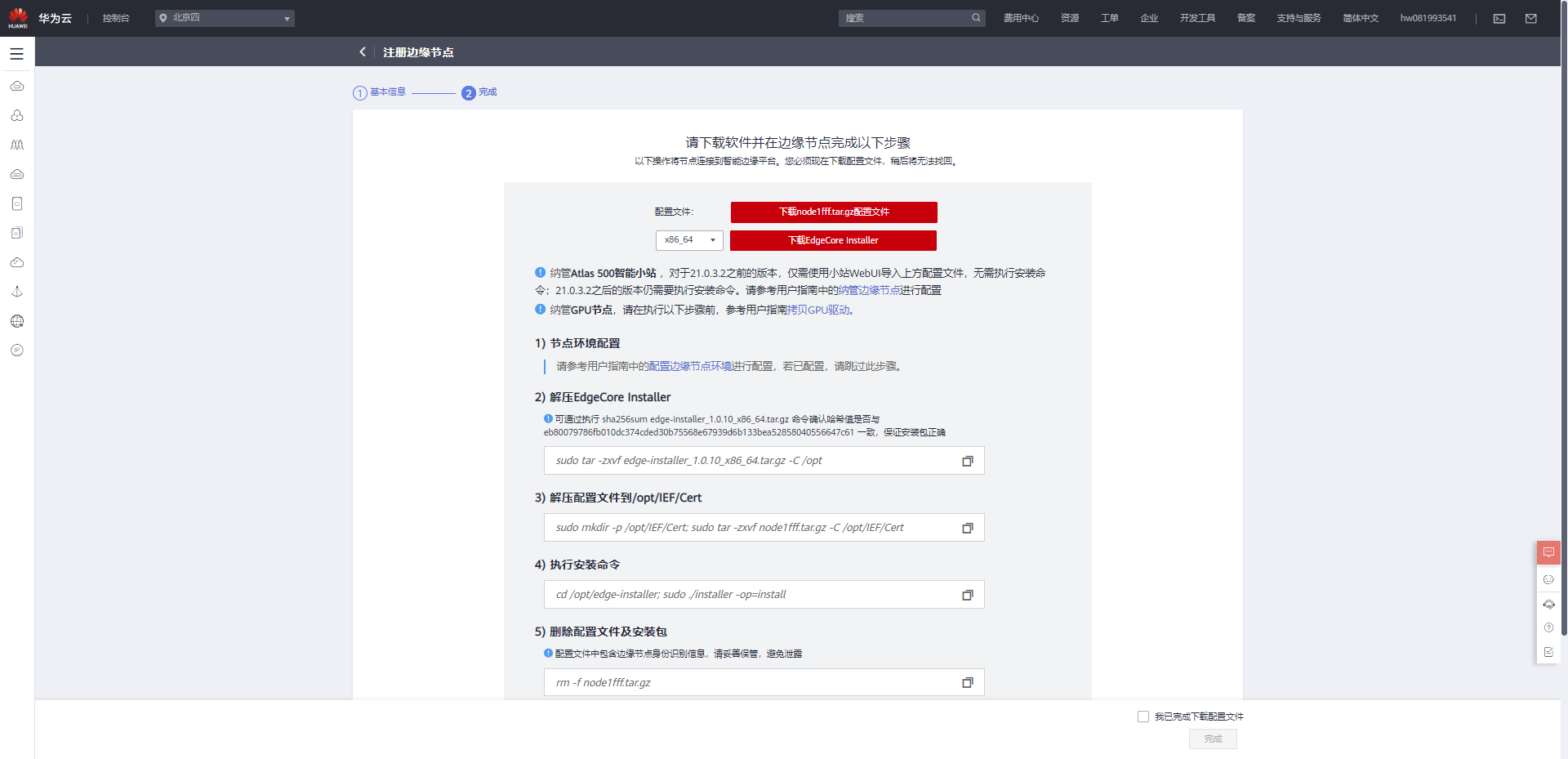
Task: Open the mail messages icon
Action: coord(1531,19)
